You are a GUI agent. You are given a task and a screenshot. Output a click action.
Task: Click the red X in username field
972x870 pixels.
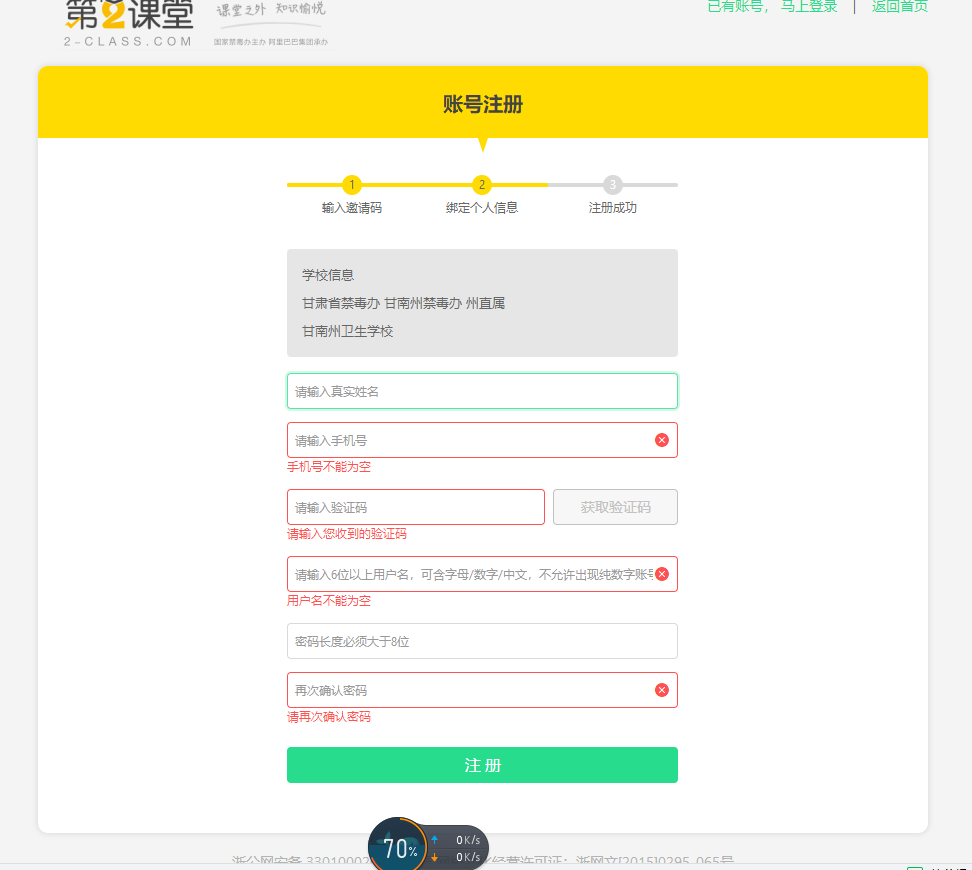[x=662, y=574]
